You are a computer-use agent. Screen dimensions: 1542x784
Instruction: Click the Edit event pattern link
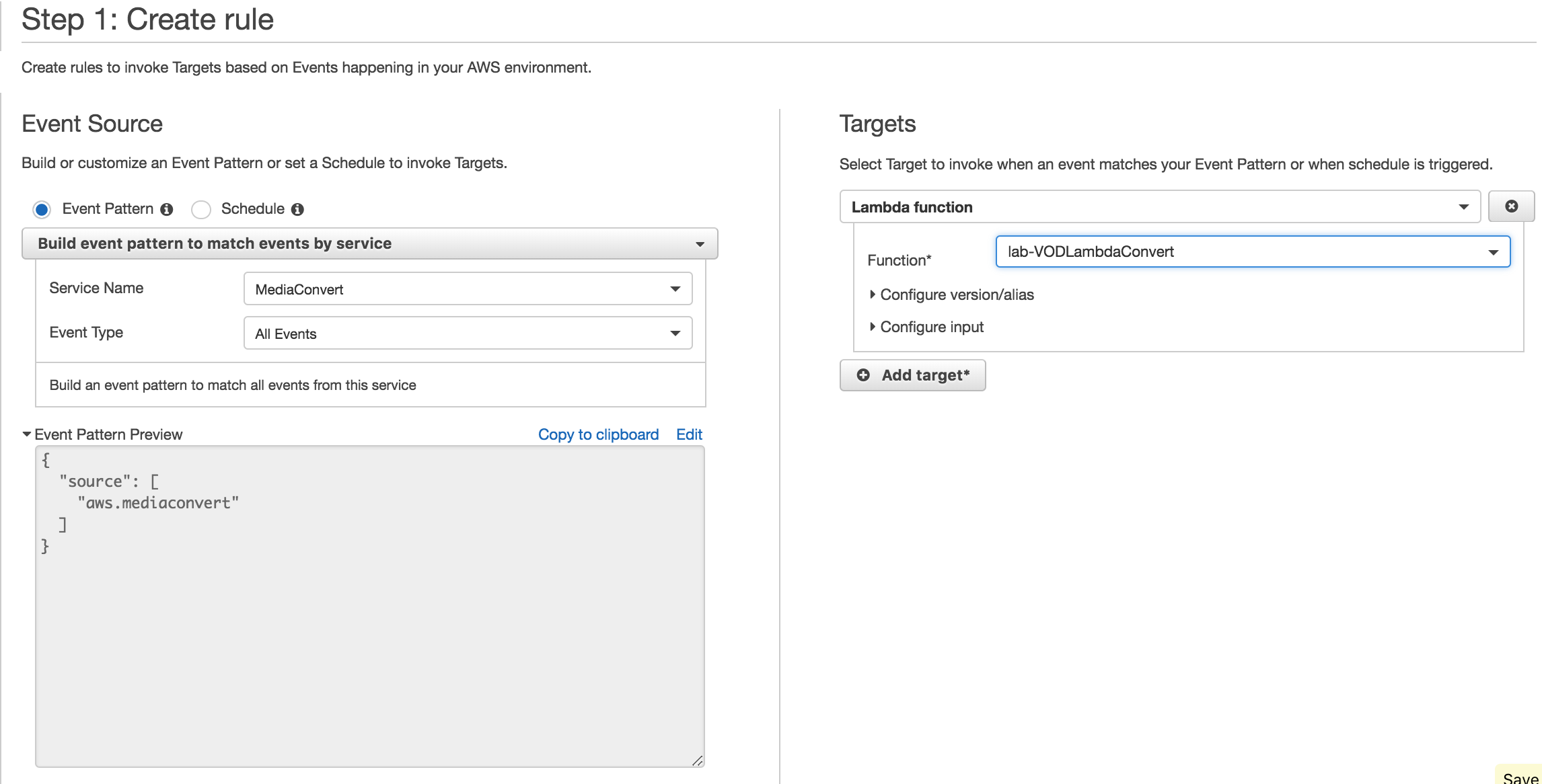[689, 434]
